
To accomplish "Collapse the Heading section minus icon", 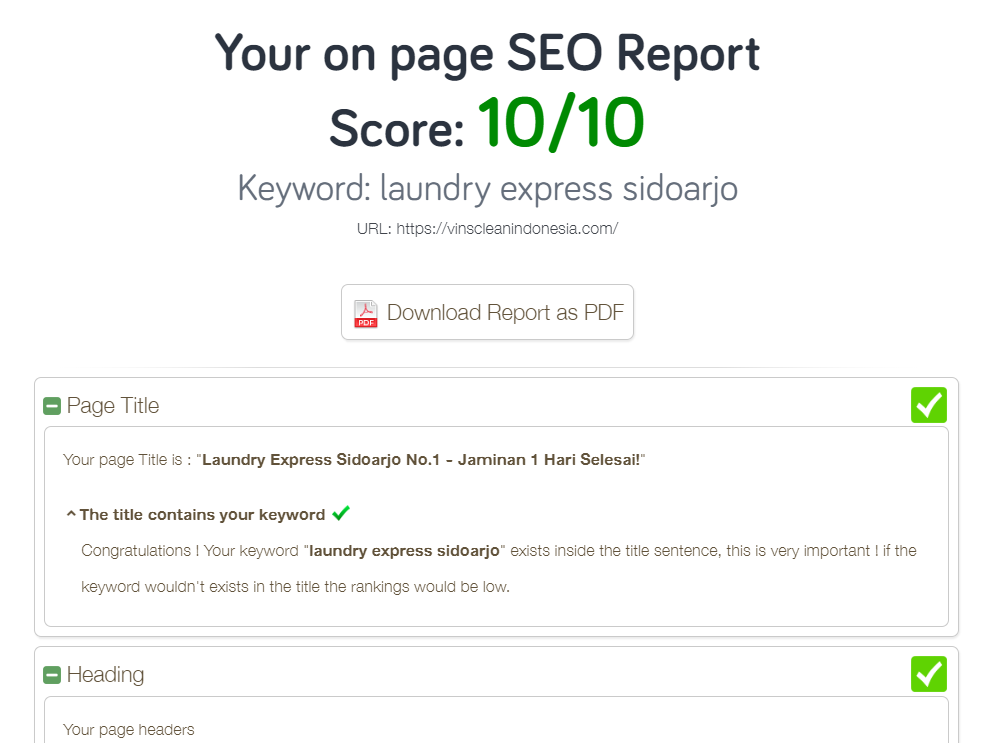I will [52, 674].
